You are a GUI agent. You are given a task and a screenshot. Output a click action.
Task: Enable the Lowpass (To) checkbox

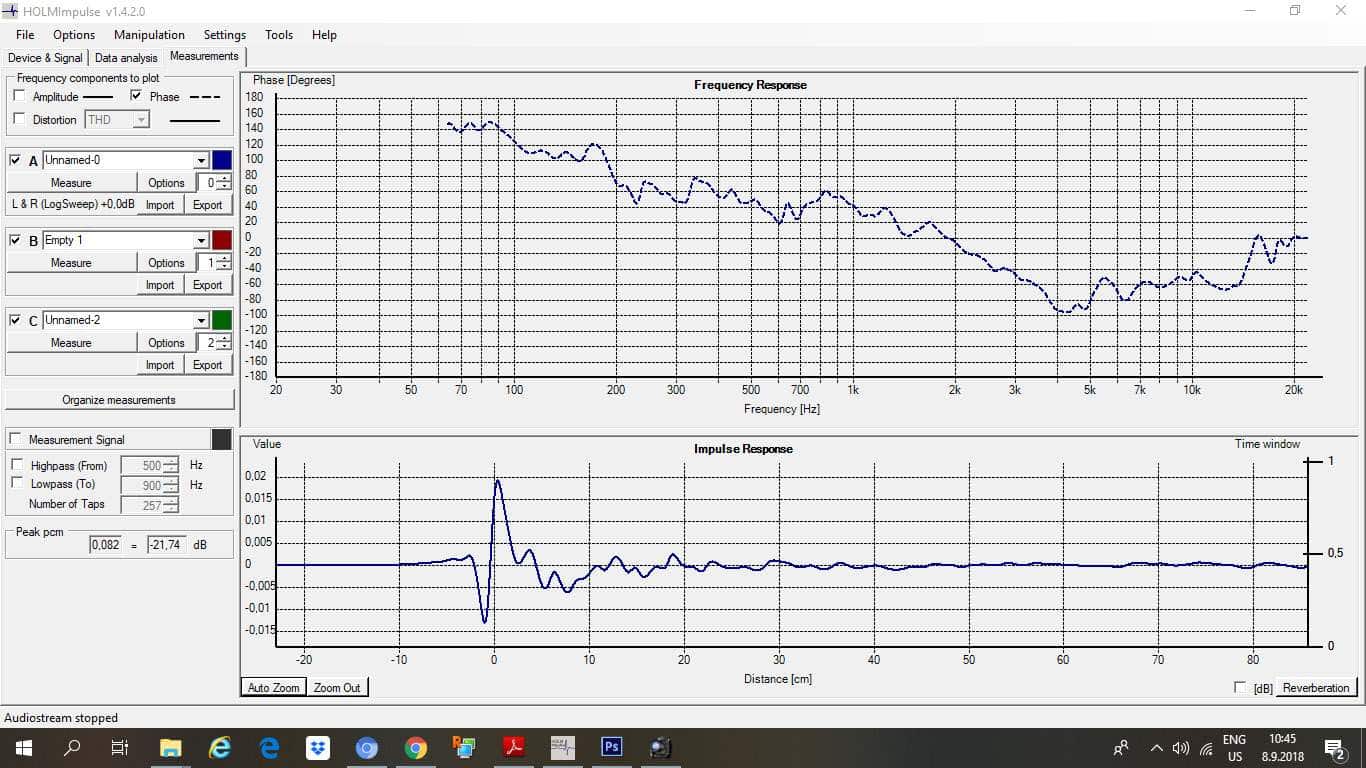[17, 483]
